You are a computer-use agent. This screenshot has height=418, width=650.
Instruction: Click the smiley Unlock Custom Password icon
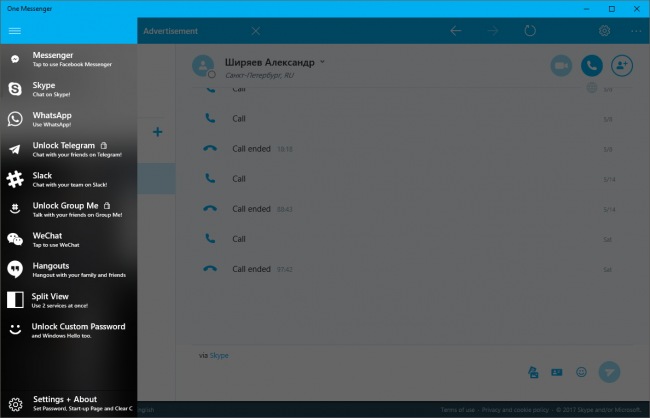(15, 329)
